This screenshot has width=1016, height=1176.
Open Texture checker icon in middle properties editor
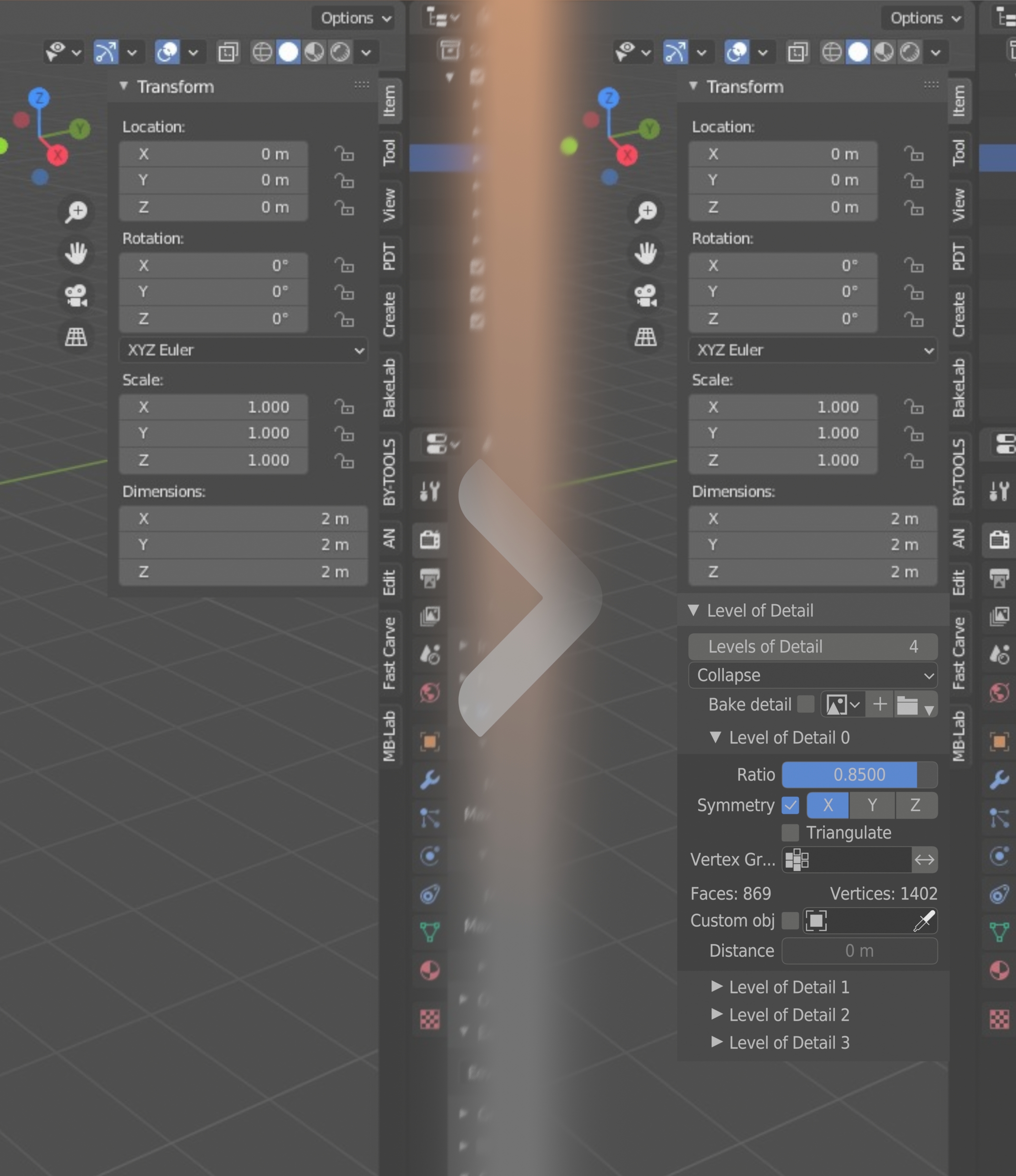[430, 1019]
